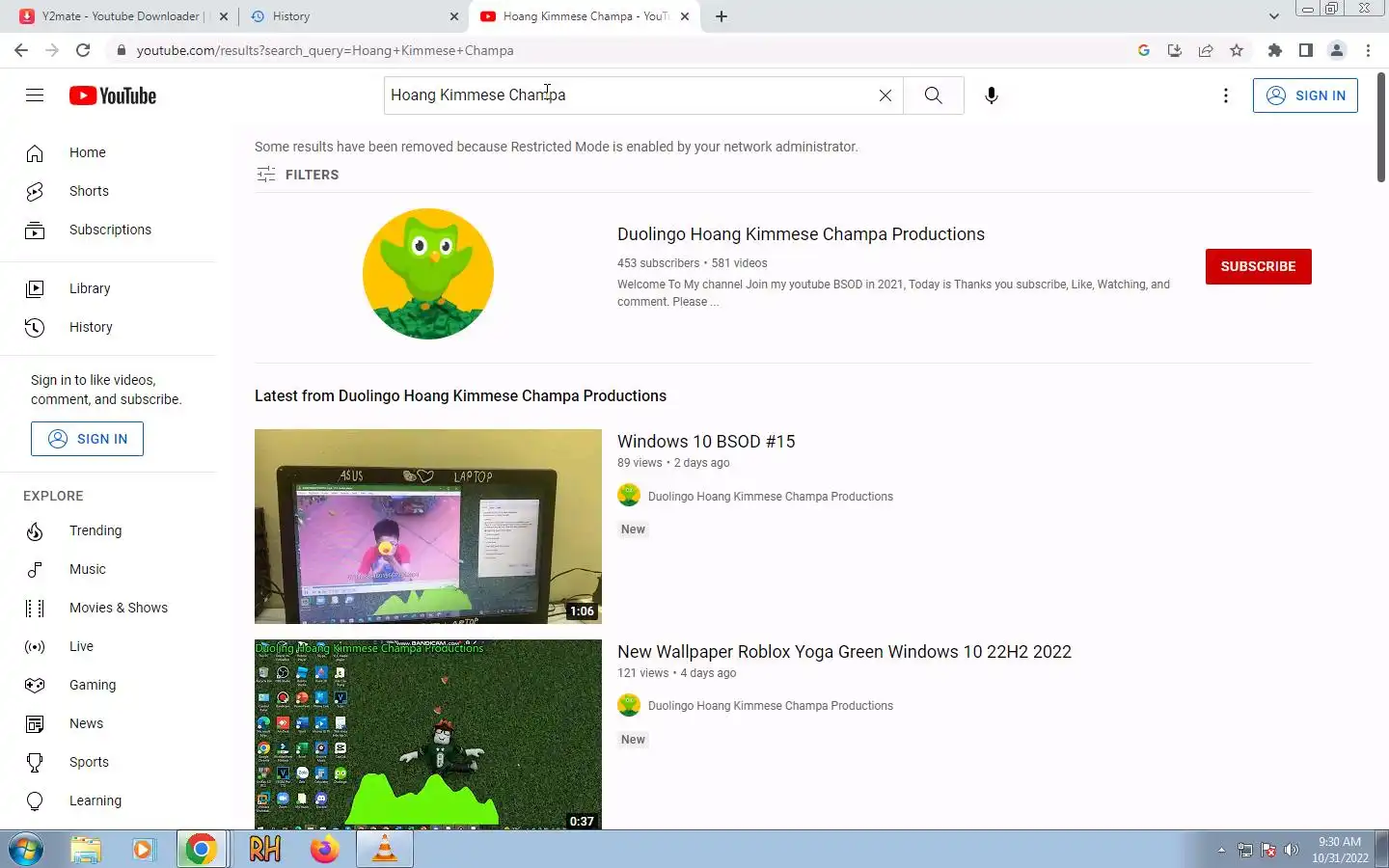
Task: Click the Windows 10 BSOD #15 title
Action: (706, 442)
